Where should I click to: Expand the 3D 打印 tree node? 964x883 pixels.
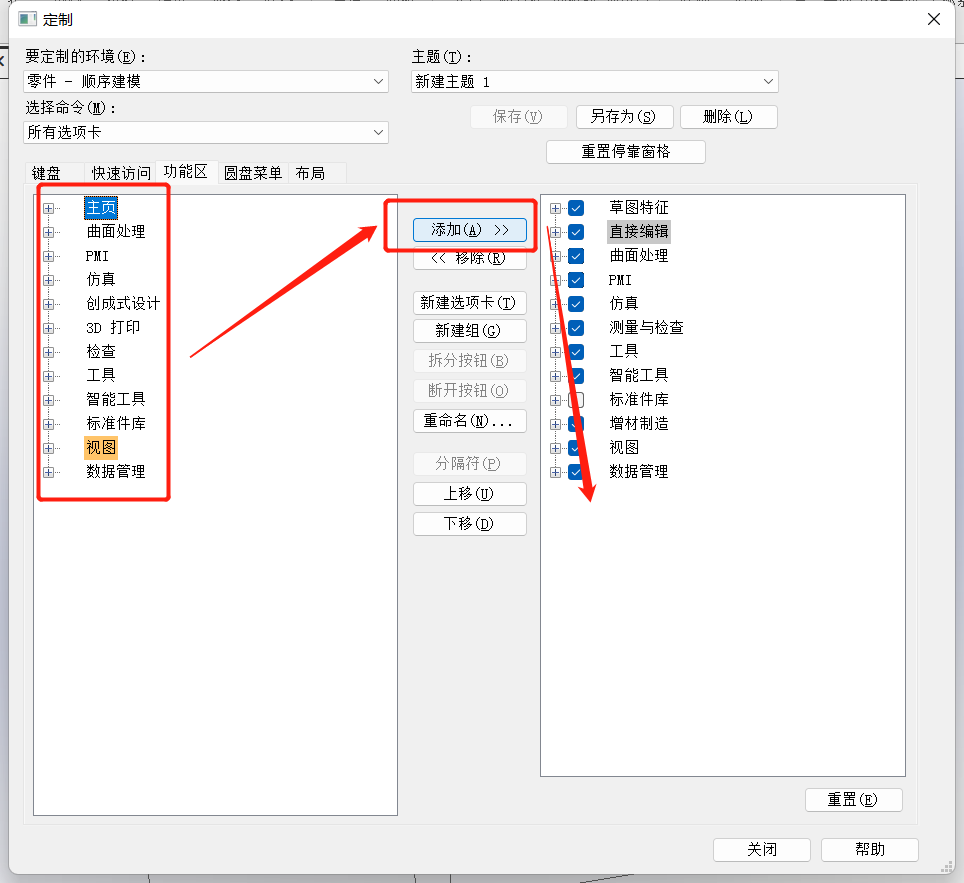click(49, 328)
